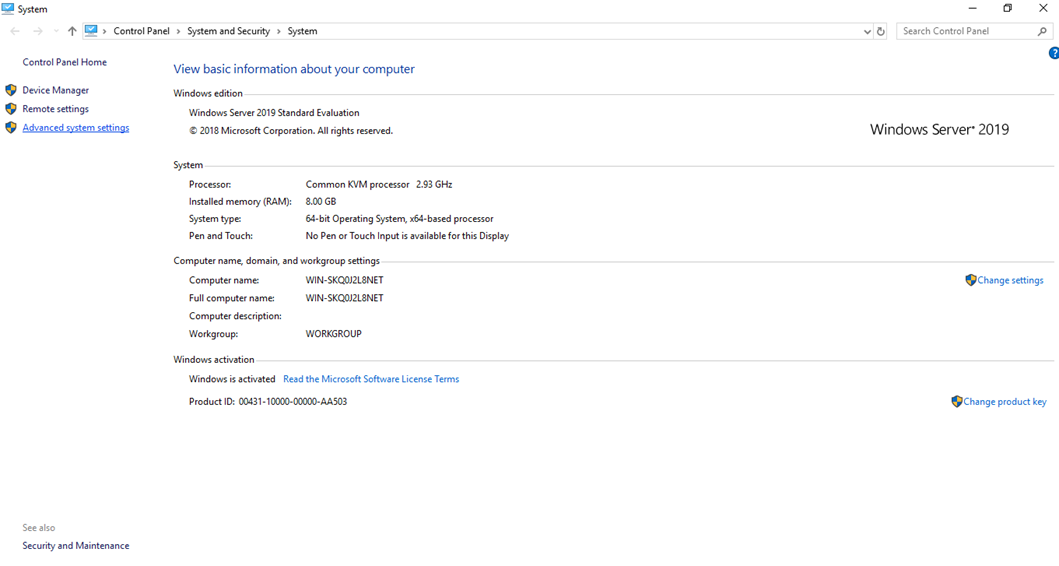This screenshot has width=1059, height=566.
Task: Restore down the System window
Action: [1008, 9]
